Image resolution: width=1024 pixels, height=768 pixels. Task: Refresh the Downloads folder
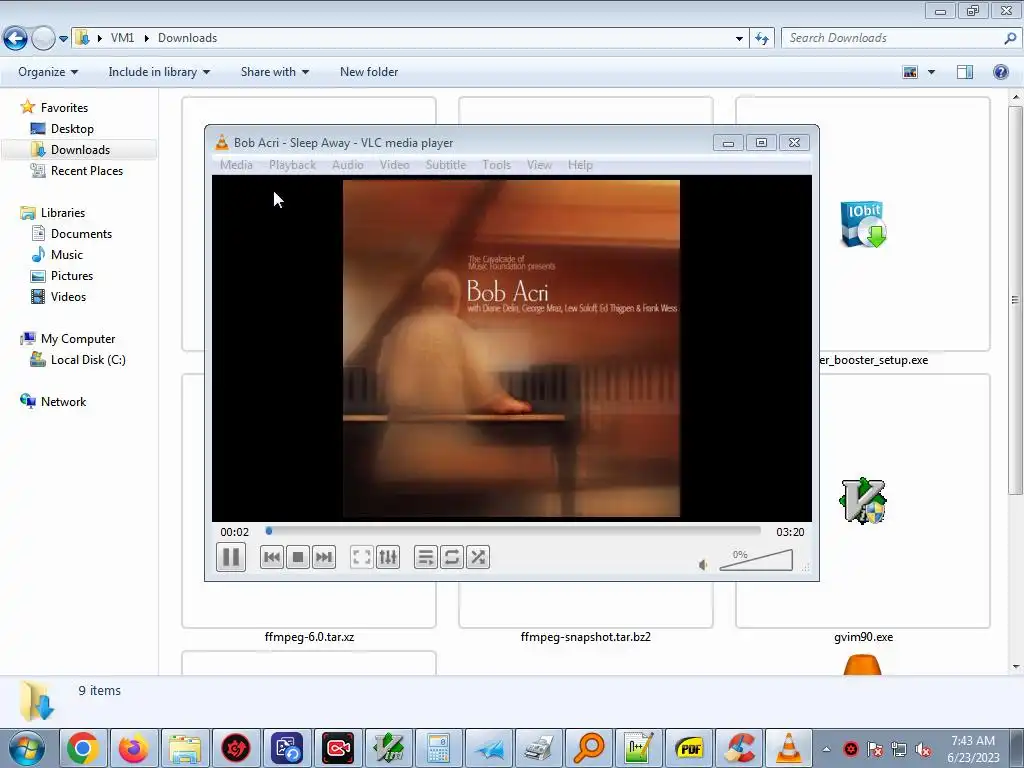(x=761, y=39)
